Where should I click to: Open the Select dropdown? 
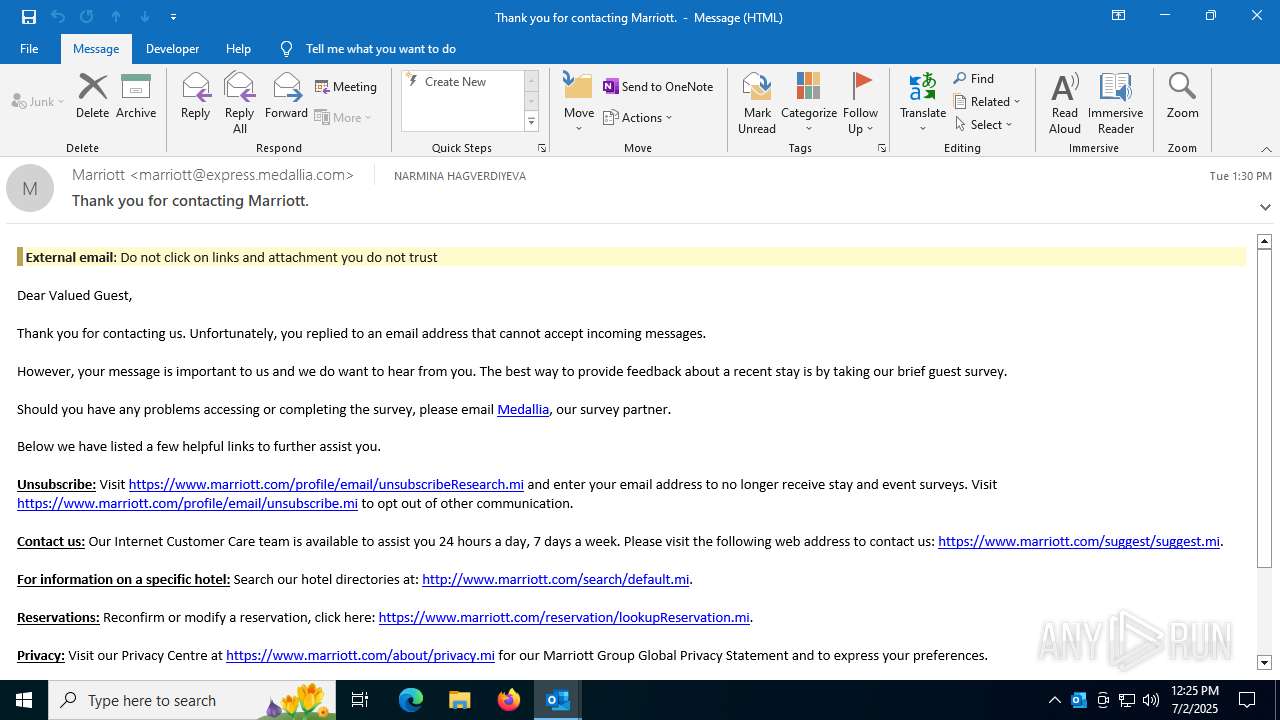(x=984, y=124)
